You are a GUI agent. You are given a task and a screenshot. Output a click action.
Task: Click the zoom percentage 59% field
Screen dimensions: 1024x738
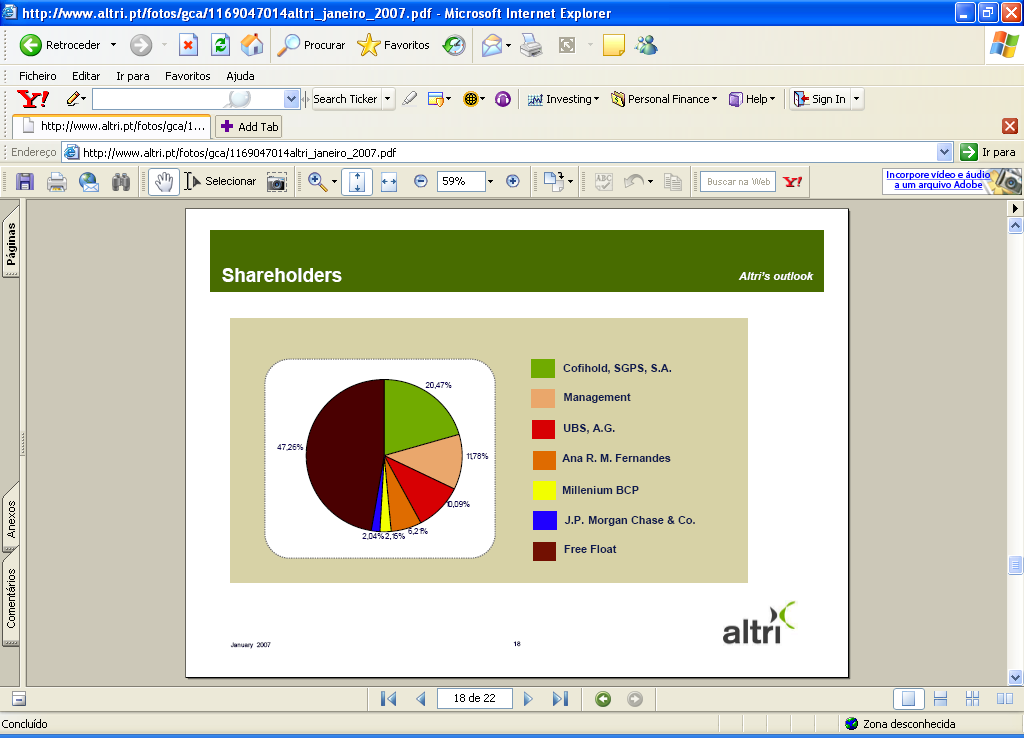click(x=460, y=182)
